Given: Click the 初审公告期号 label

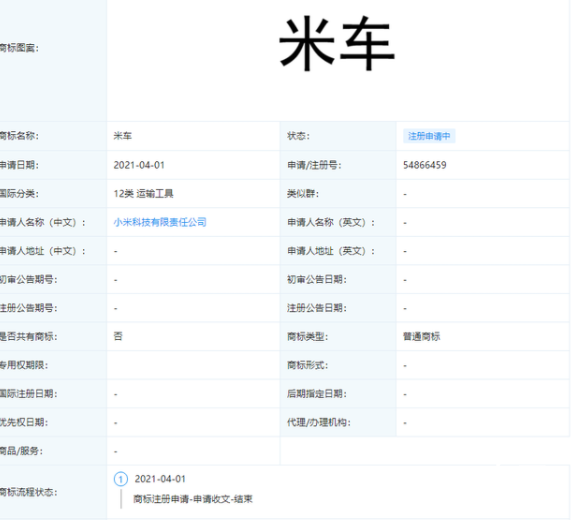Looking at the screenshot, I should [x=28, y=279].
